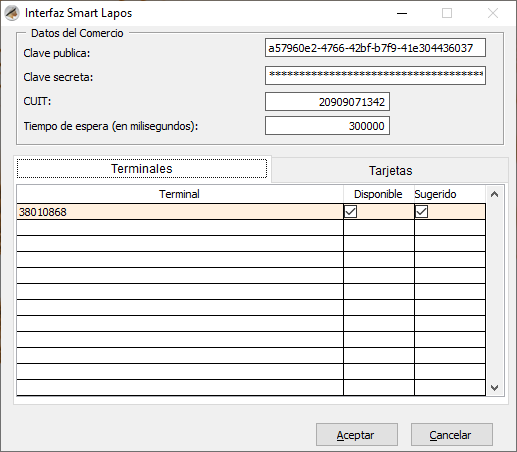This screenshot has width=517, height=452.
Task: Click into the Clave secreta password field
Action: point(375,75)
